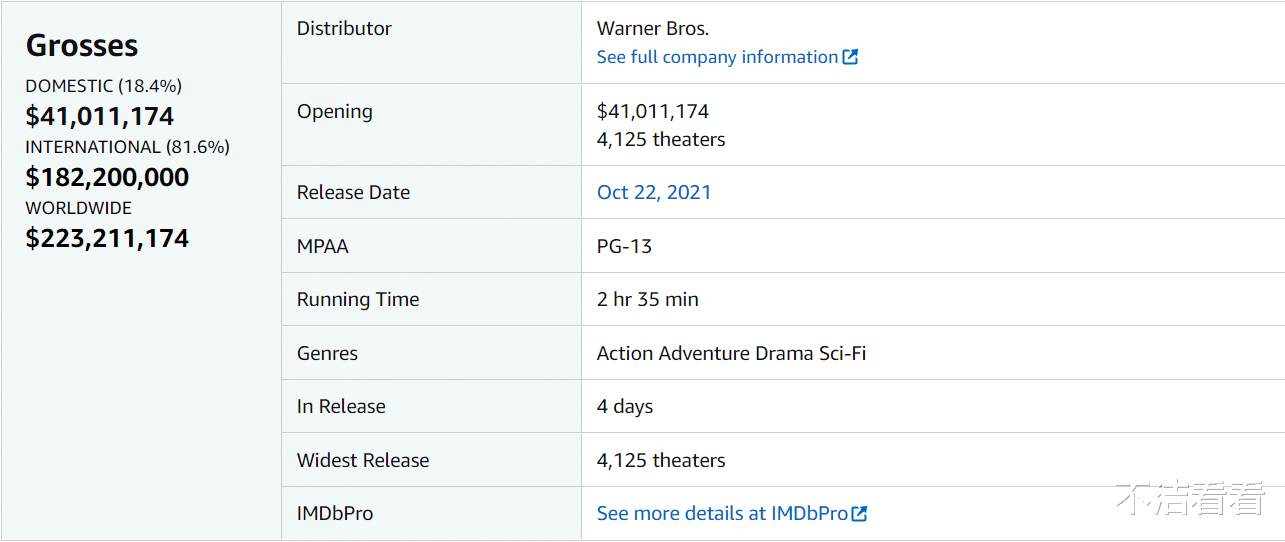Click the Genres row label

coord(327,353)
